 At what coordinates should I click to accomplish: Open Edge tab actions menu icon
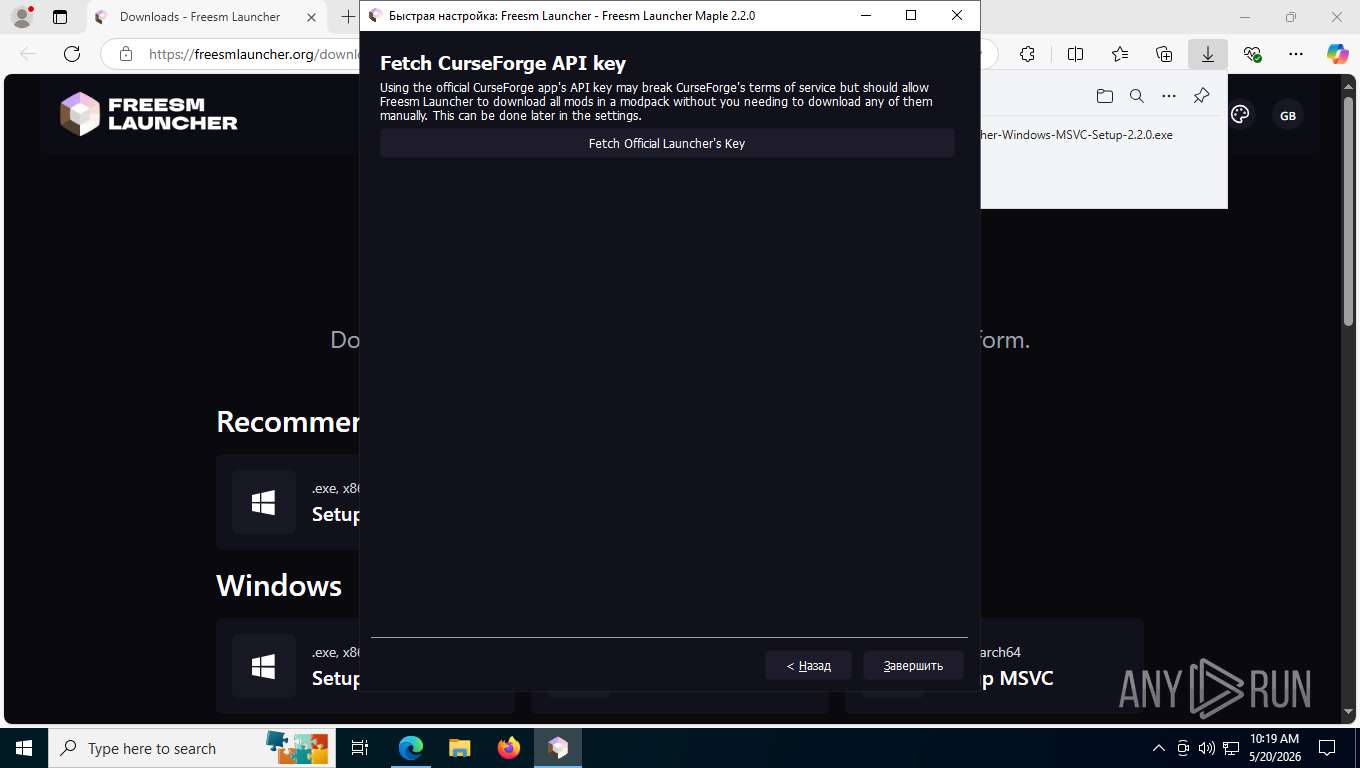click(x=60, y=17)
